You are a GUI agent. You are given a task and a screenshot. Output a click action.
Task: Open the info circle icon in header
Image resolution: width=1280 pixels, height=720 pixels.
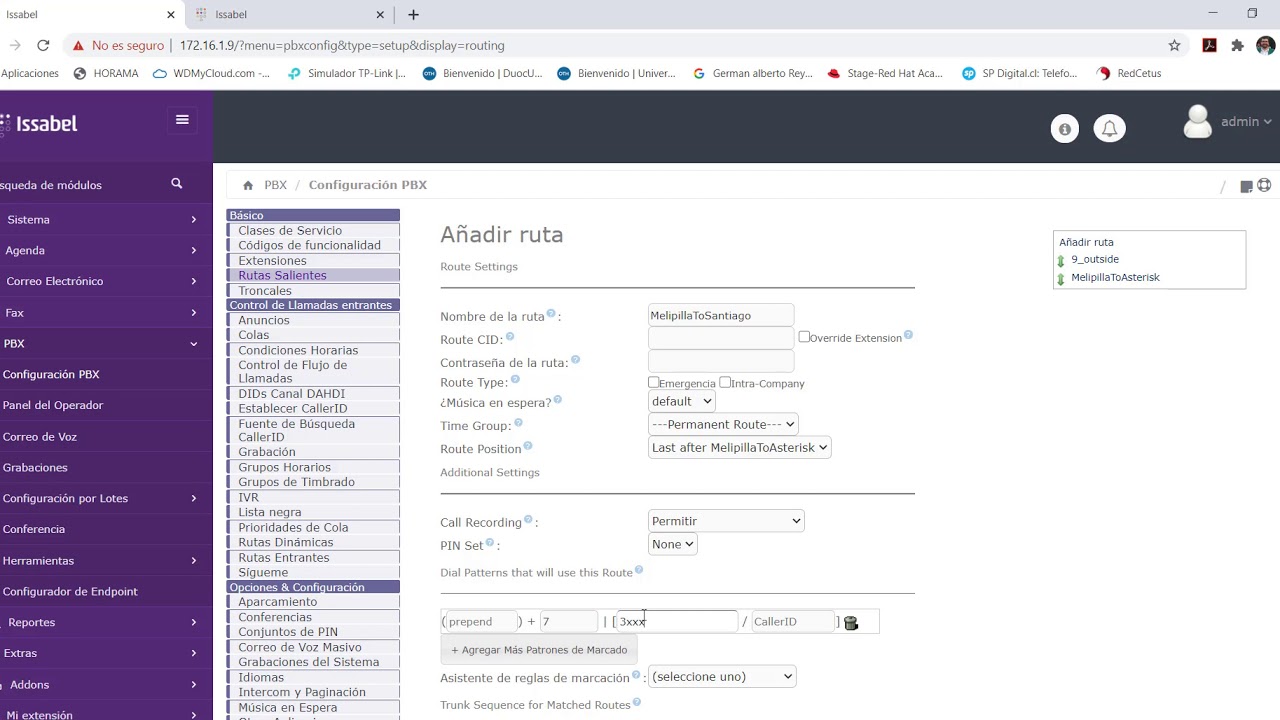tap(1065, 129)
